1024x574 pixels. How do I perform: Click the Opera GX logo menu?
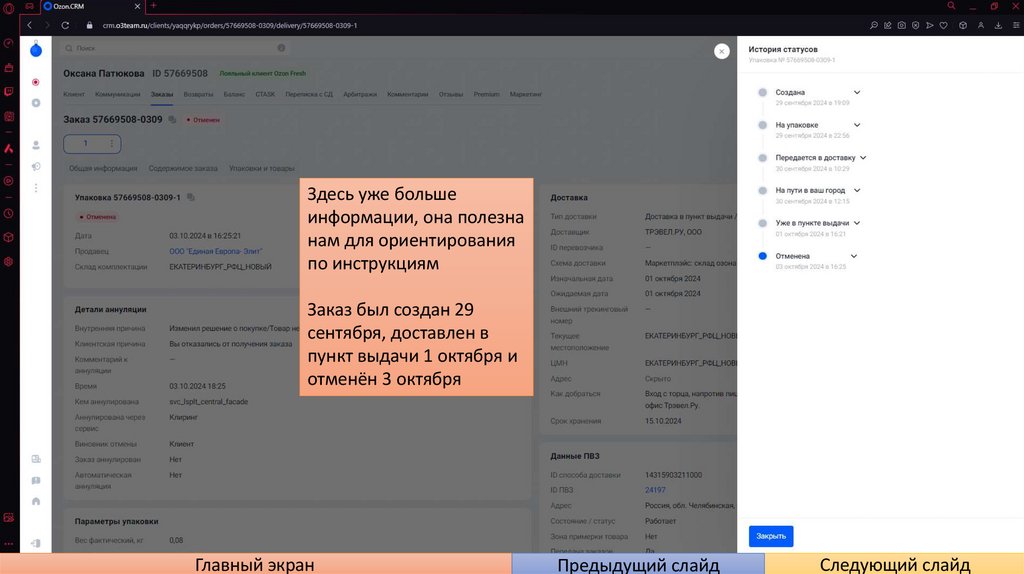pyautogui.click(x=8, y=8)
